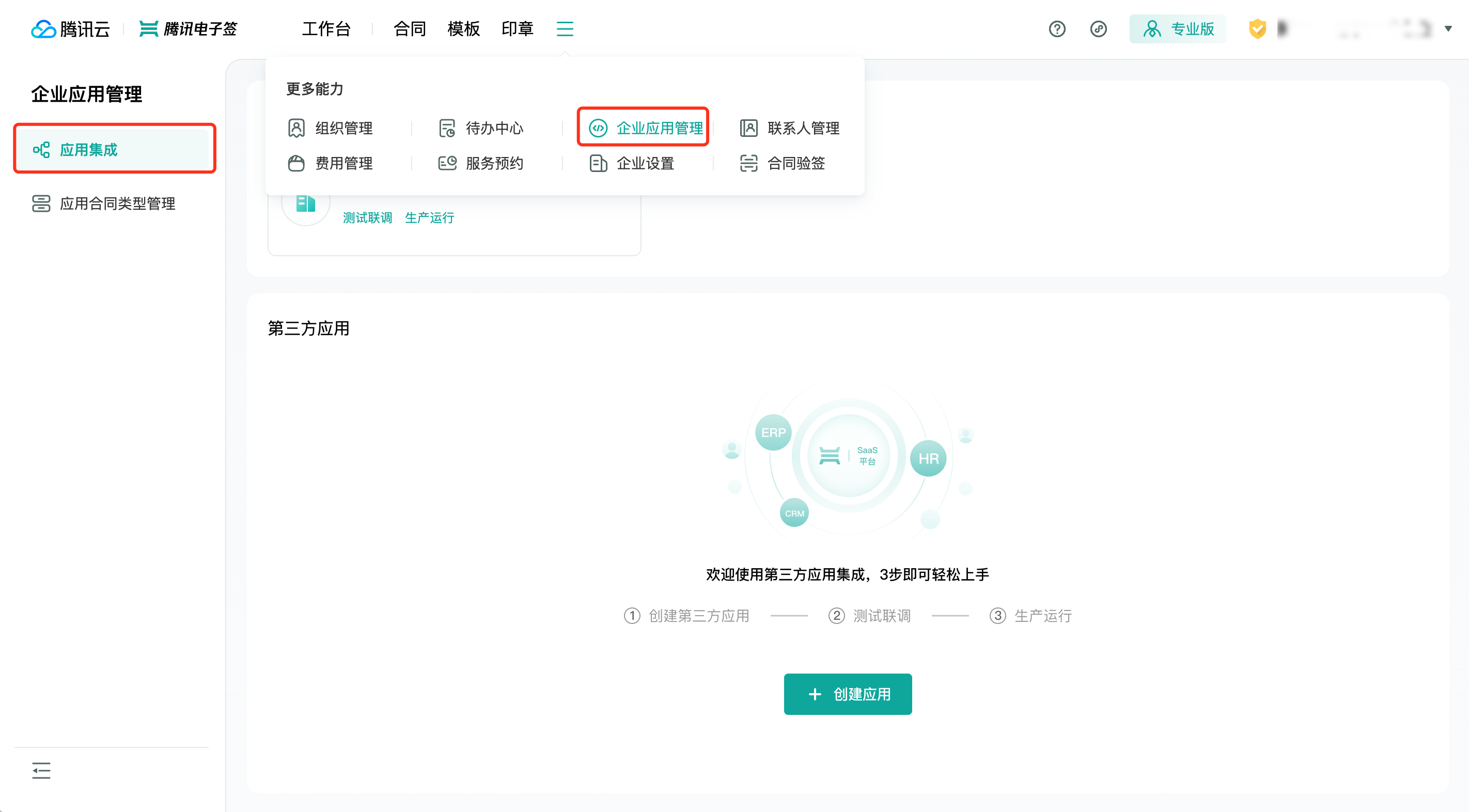This screenshot has width=1469, height=812.
Task: Expand the account dropdown arrow
Action: coord(1448,28)
